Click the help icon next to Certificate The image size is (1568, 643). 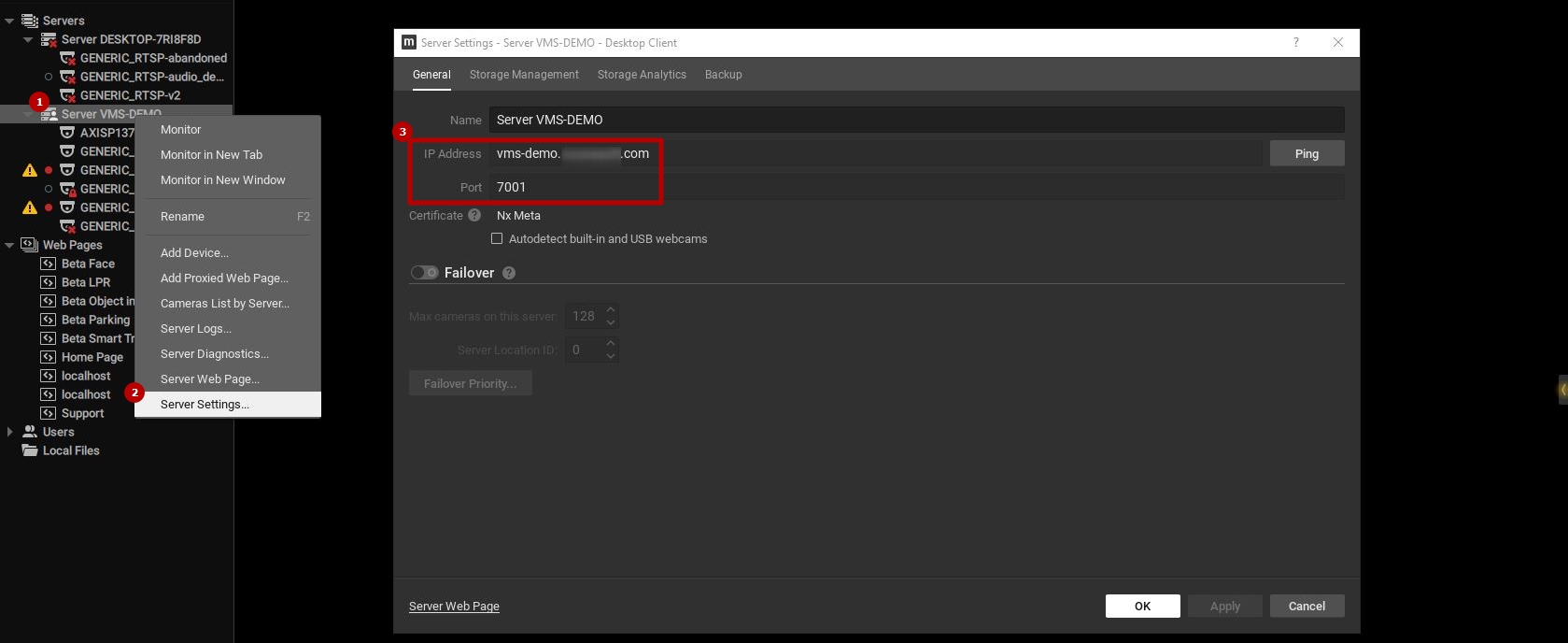point(474,215)
